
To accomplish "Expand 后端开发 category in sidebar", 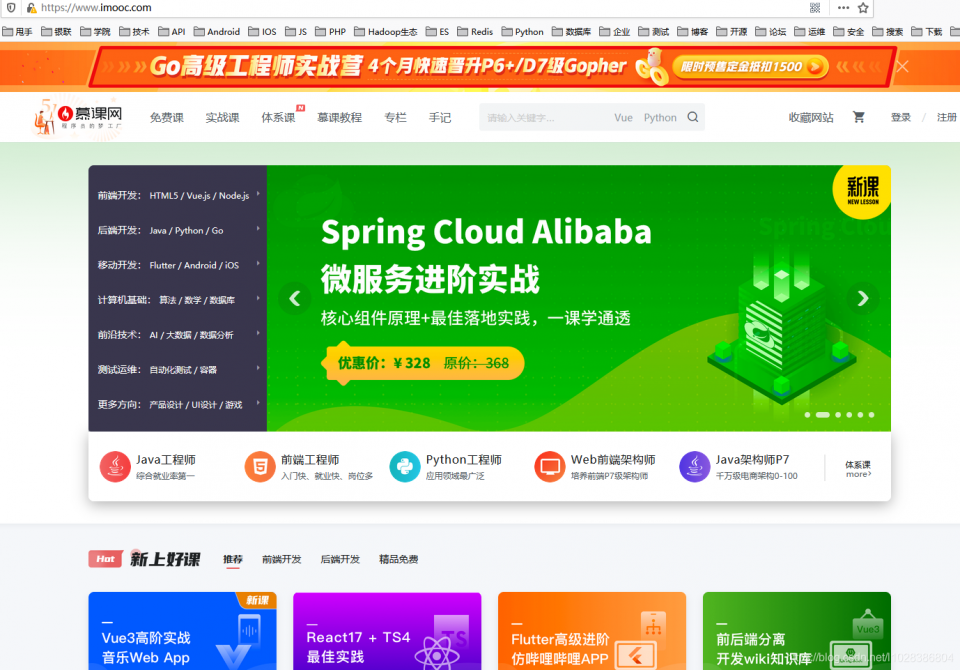I will coord(177,230).
